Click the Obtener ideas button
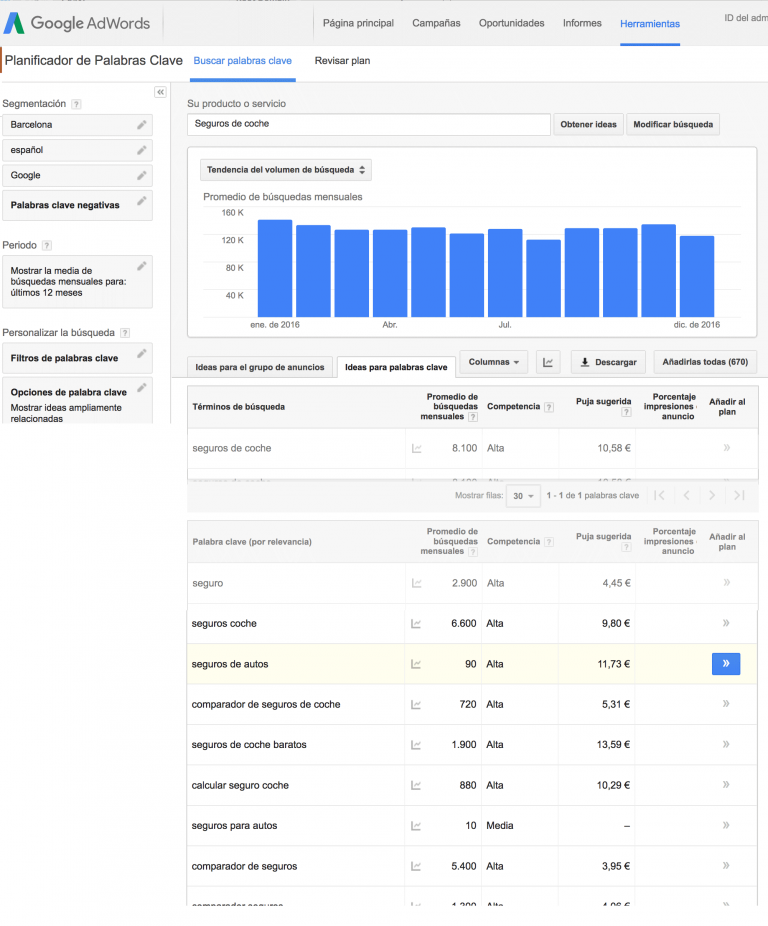 (588, 125)
